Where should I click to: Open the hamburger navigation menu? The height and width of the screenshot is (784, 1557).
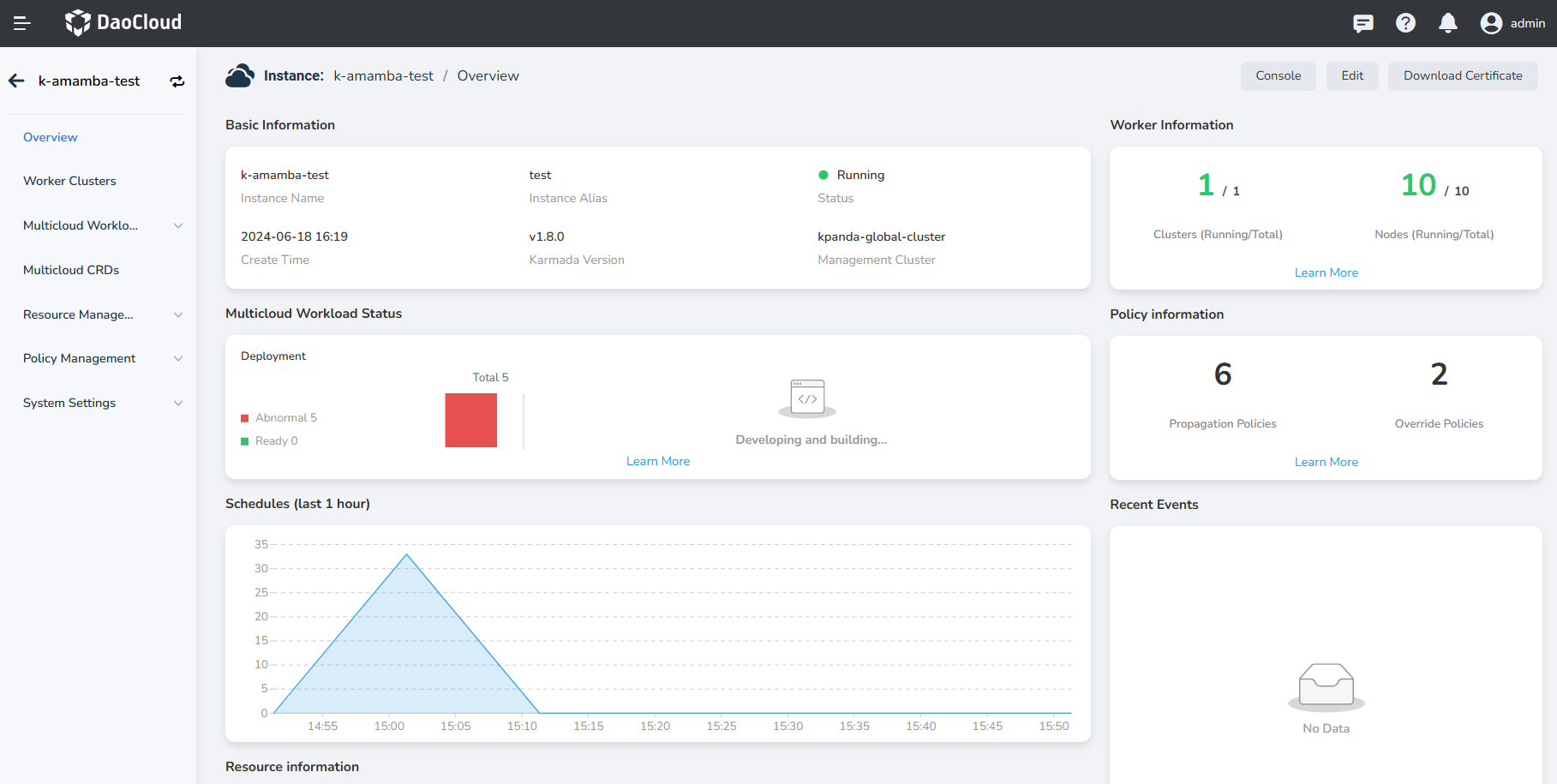[22, 23]
